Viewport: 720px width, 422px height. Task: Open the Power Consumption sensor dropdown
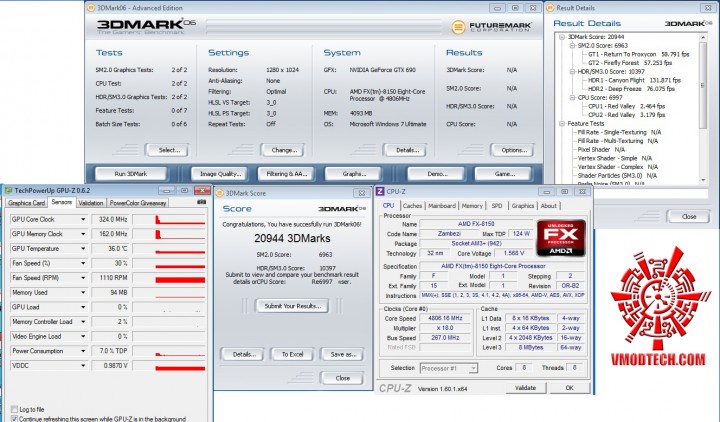coord(83,351)
